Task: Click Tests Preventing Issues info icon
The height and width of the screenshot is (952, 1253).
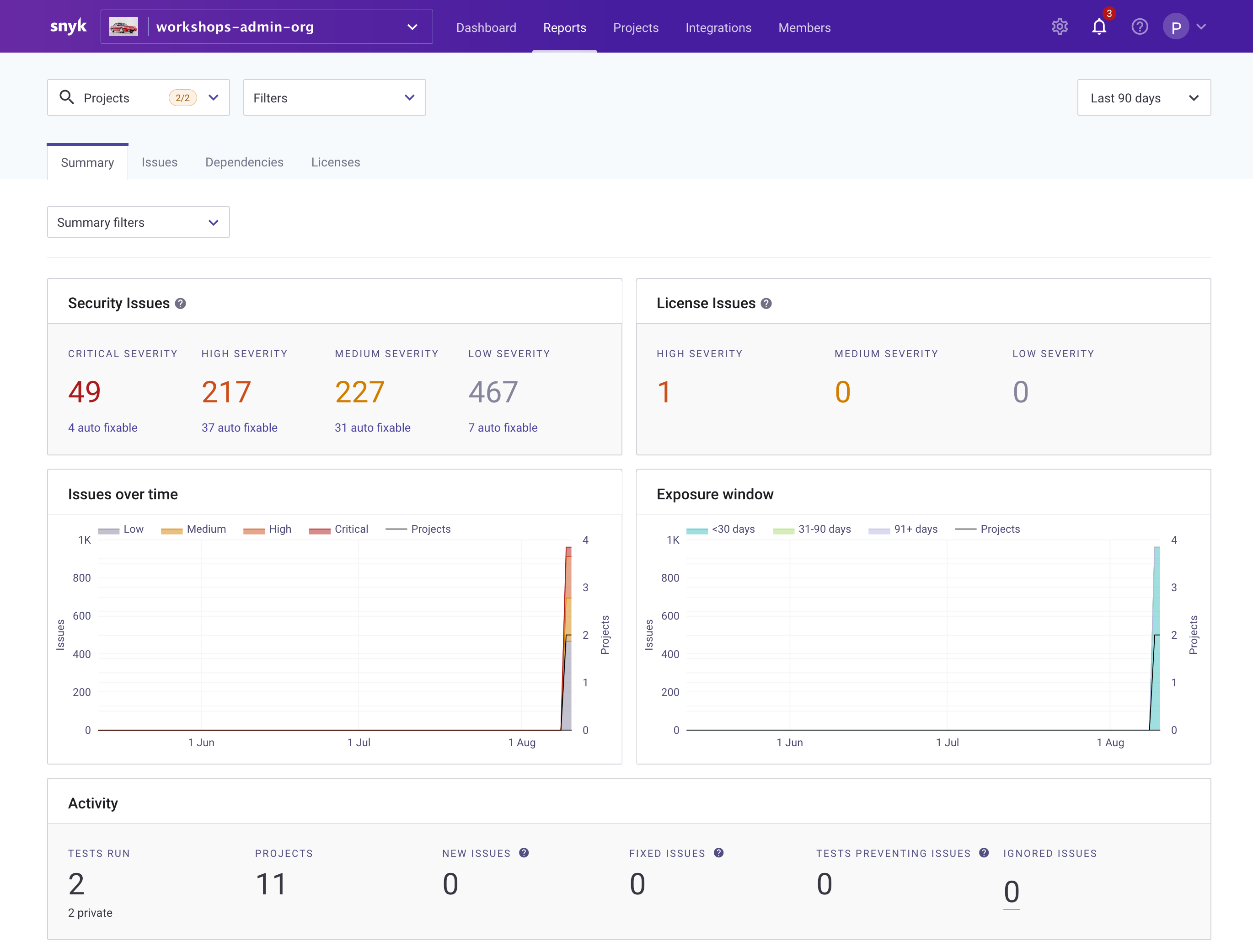Action: (x=984, y=853)
